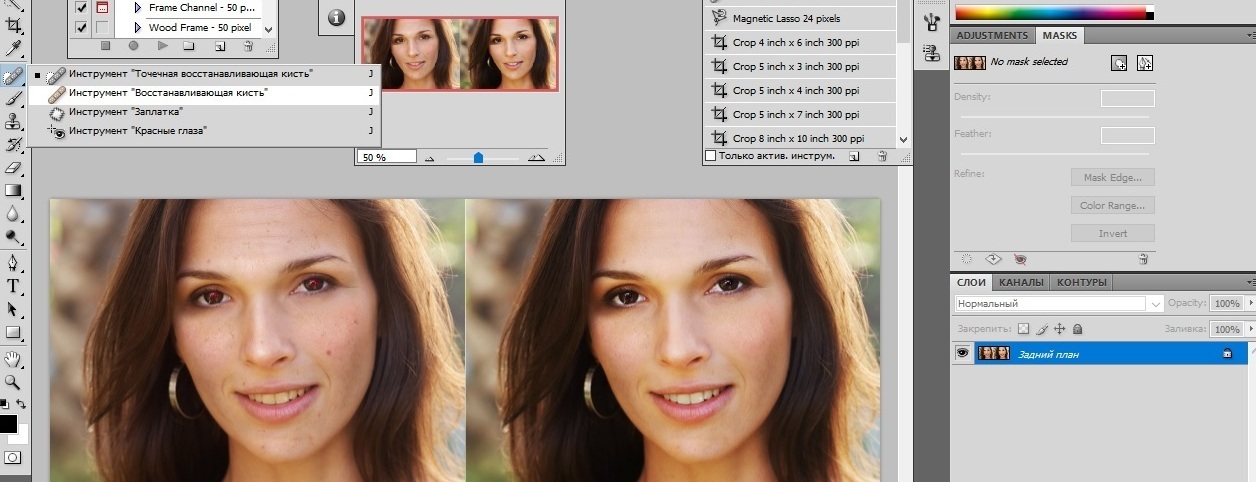Open the 'Заливка' fill slider arrow
The image size is (1256, 482).
(1249, 329)
